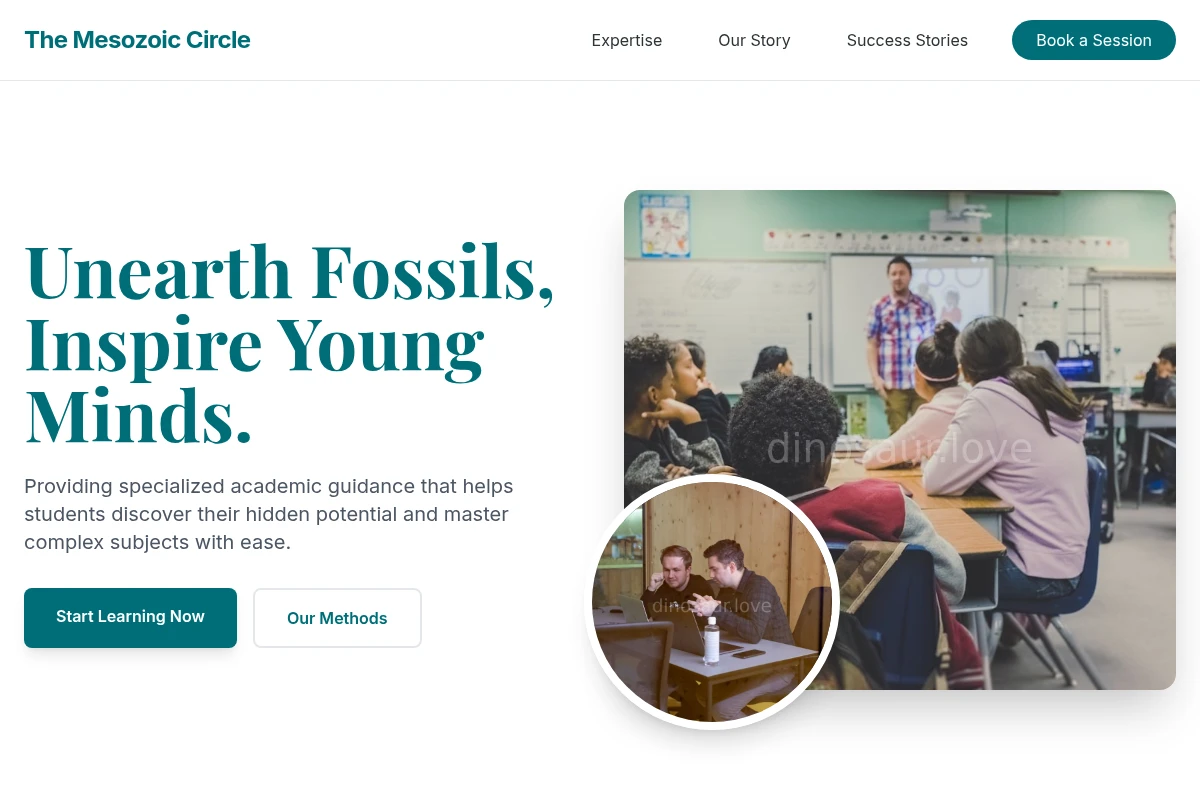Open the Expertise nav link
The height and width of the screenshot is (800, 1200).
point(627,40)
